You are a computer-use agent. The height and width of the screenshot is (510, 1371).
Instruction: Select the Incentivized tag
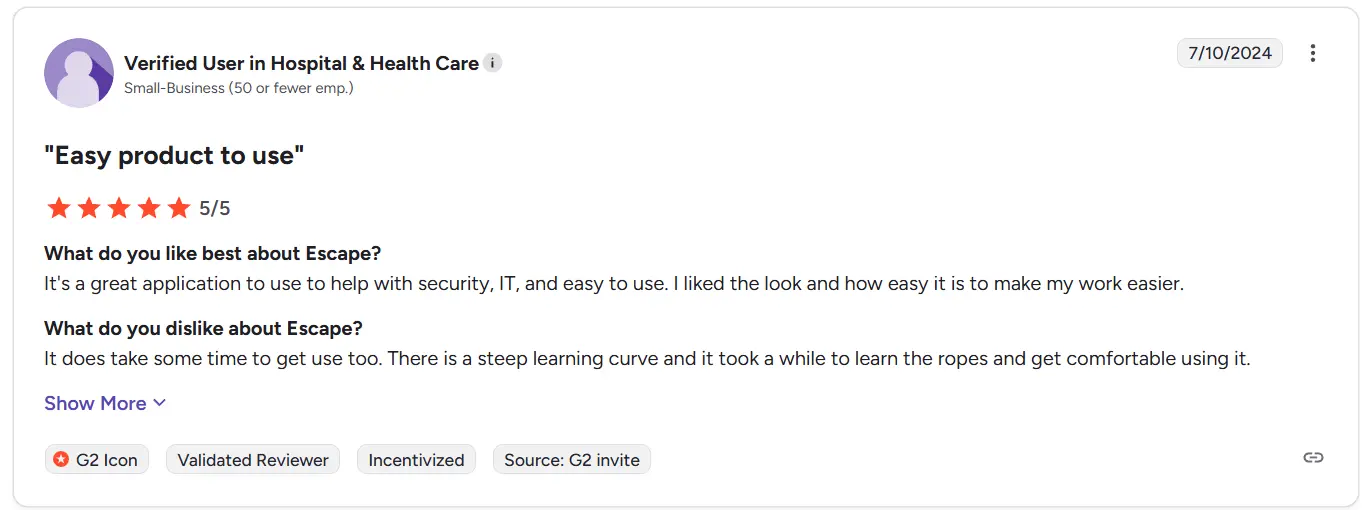coord(416,460)
